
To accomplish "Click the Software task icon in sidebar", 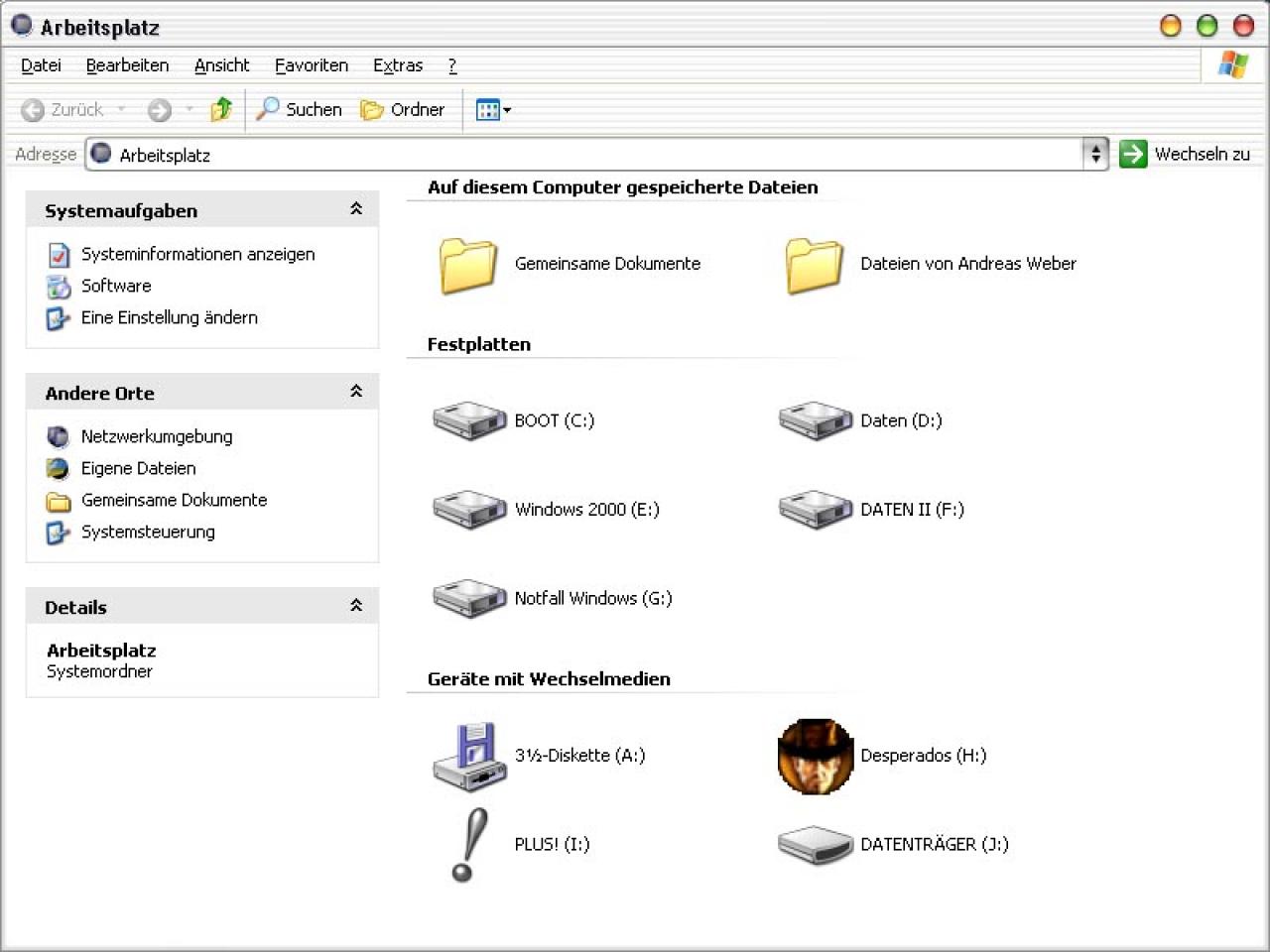I will (59, 287).
